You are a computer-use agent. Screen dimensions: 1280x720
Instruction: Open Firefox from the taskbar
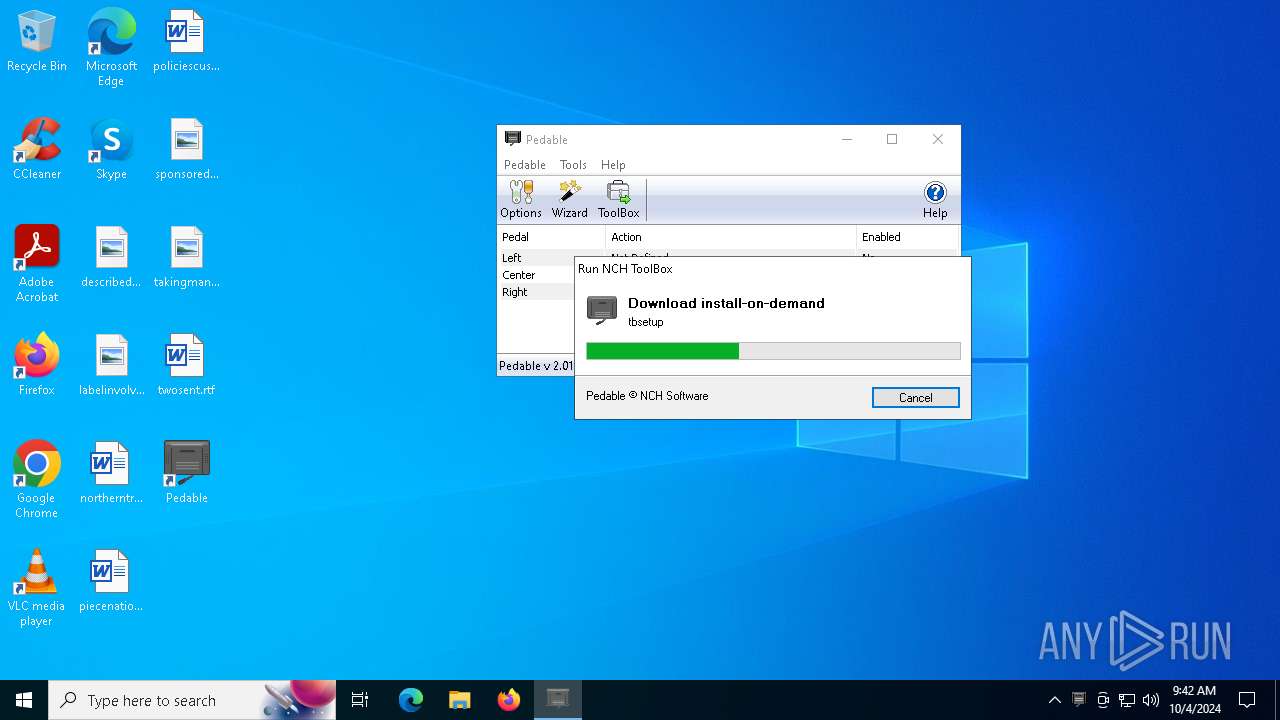[x=509, y=700]
